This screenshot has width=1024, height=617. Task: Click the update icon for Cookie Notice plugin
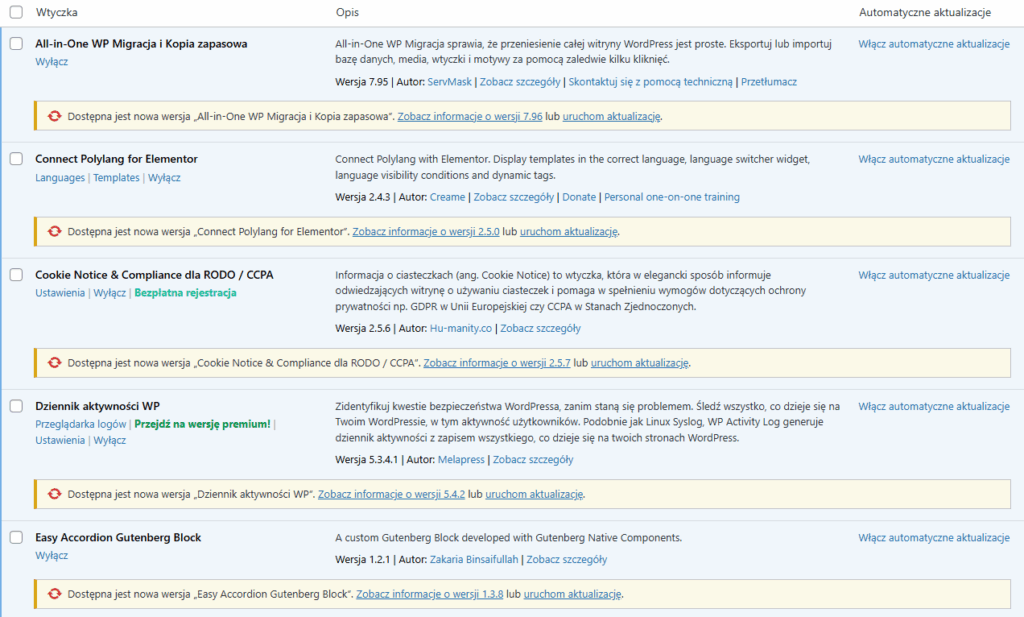pos(54,363)
